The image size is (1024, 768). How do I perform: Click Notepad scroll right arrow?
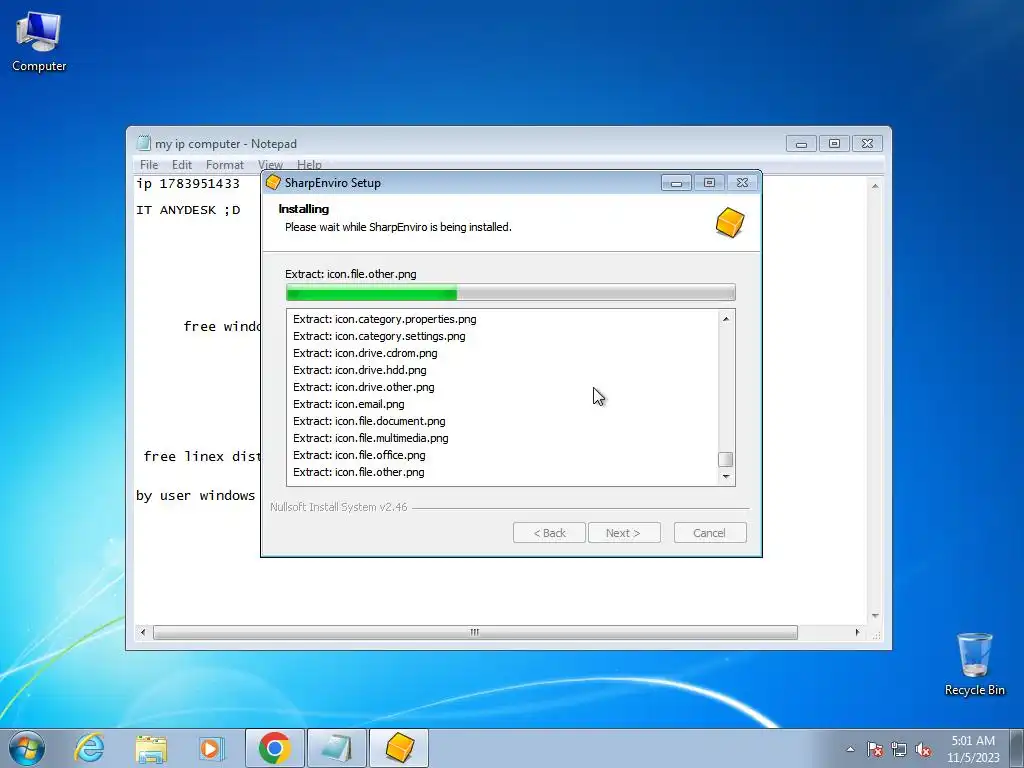tap(857, 632)
